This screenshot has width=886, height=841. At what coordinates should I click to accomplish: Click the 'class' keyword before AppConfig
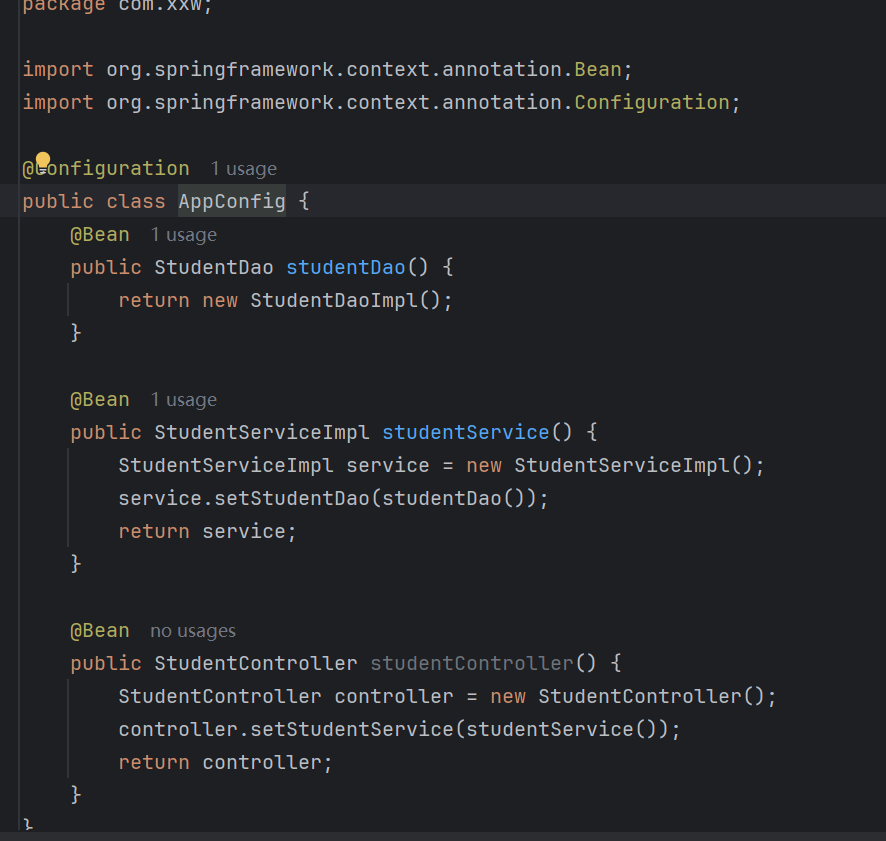[x=136, y=202]
